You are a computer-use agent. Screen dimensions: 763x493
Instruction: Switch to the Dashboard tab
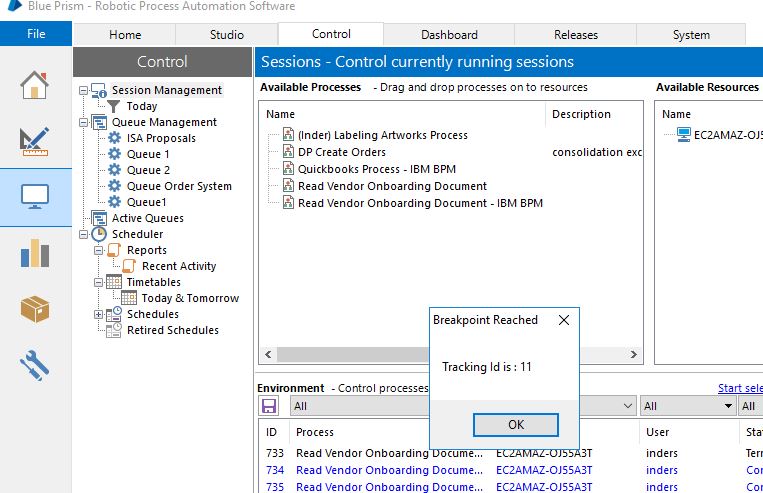tap(449, 35)
